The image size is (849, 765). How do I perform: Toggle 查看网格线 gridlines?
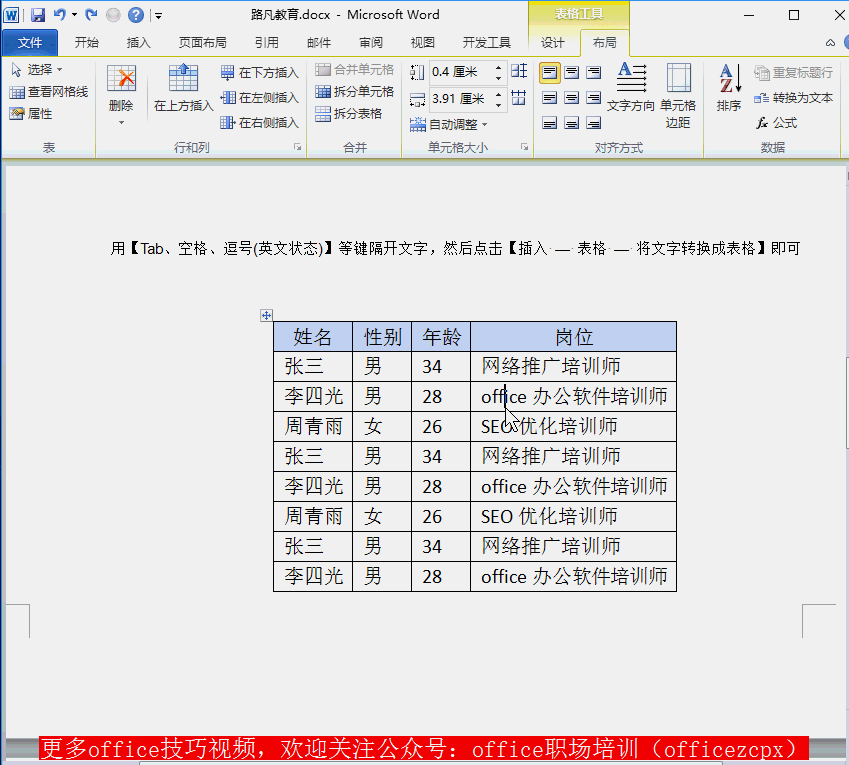[x=47, y=90]
